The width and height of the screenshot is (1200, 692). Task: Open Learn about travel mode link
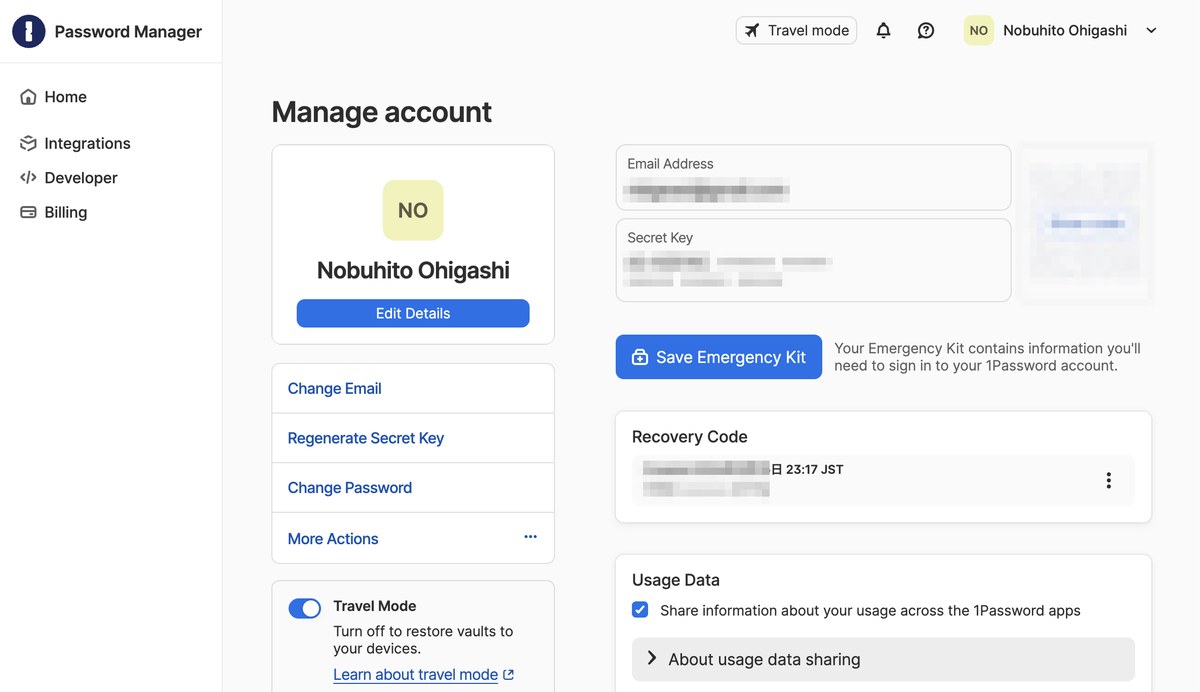coord(415,675)
